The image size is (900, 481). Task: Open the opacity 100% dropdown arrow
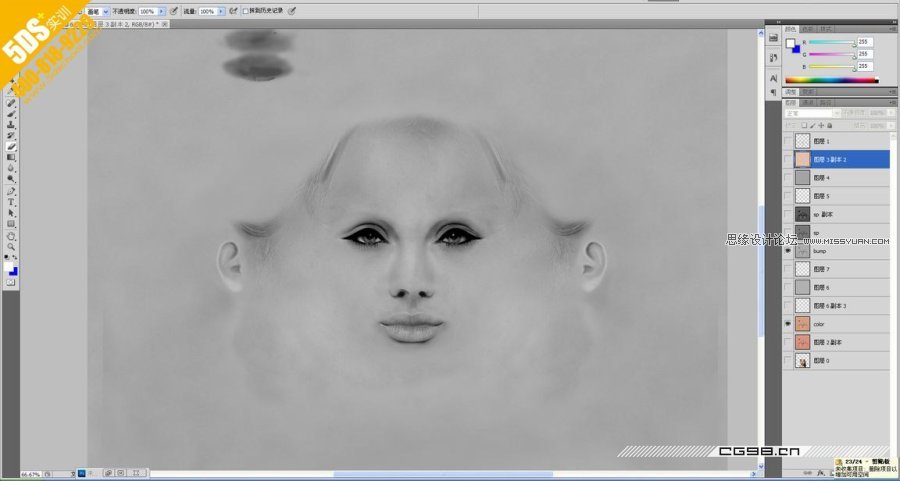point(162,11)
